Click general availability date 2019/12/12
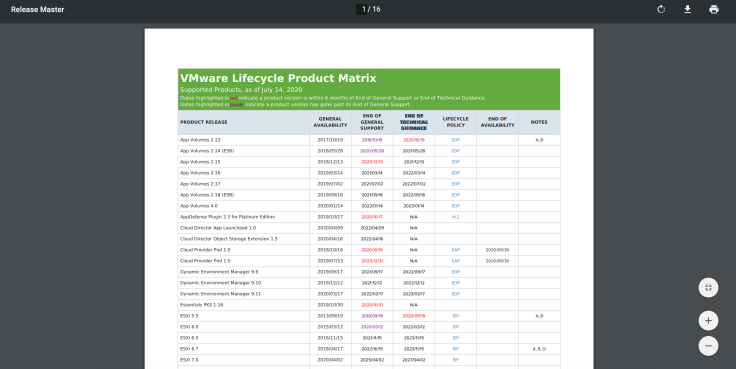 pyautogui.click(x=330, y=283)
